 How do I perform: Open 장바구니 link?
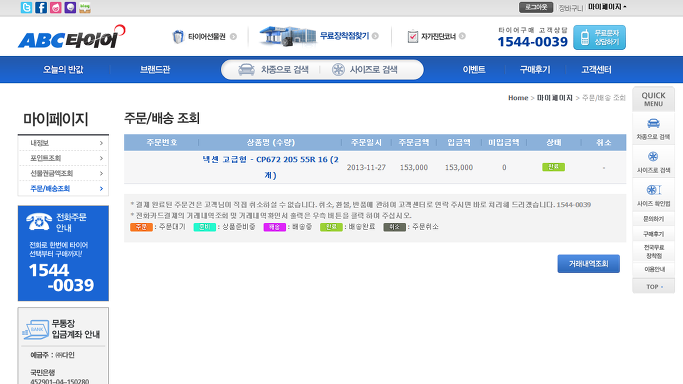[x=571, y=8]
